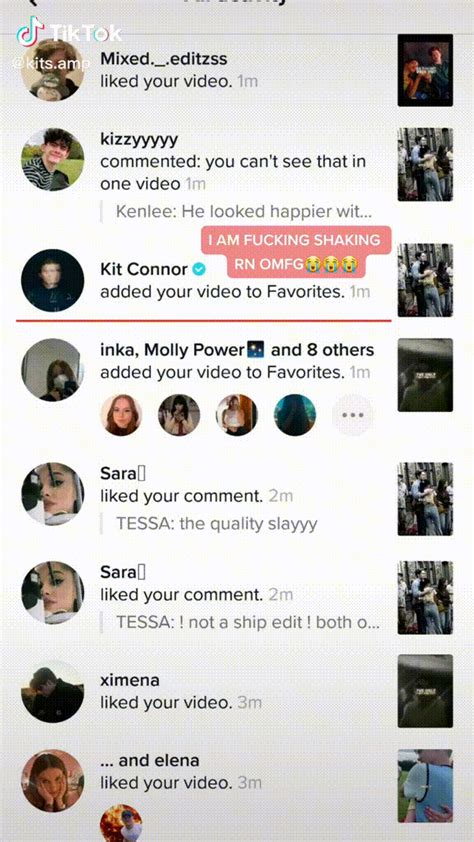Open kizzyyyyy's profile picture
Screen dimensions: 474x842
53,159
